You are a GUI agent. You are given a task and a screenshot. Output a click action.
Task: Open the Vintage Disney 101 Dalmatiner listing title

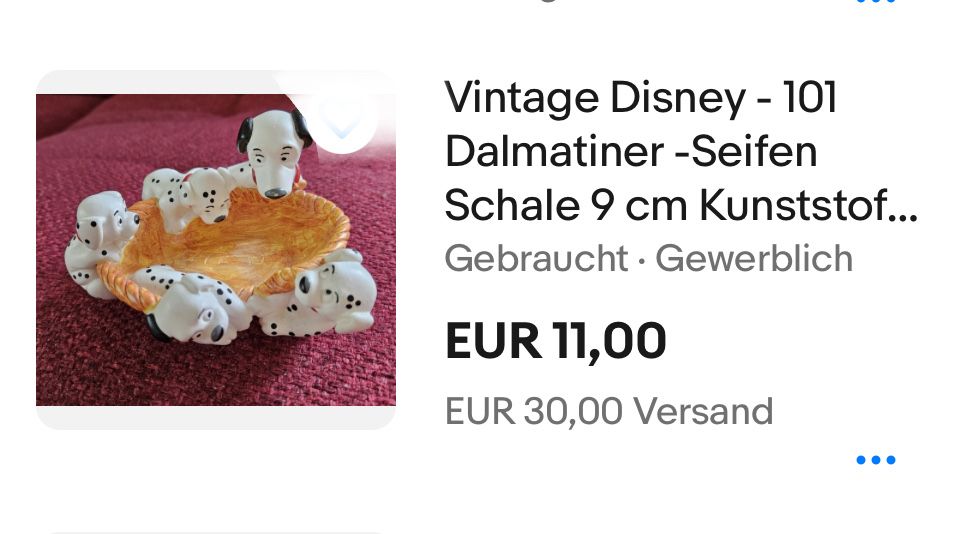click(x=681, y=151)
